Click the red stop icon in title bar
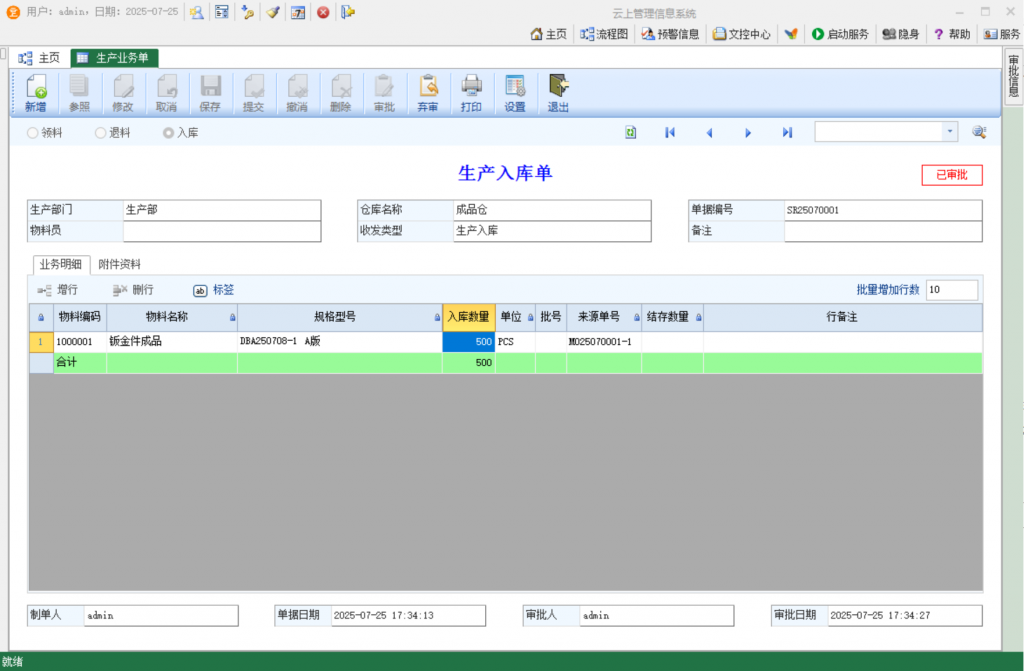Viewport: 1024px width, 671px height. 323,12
